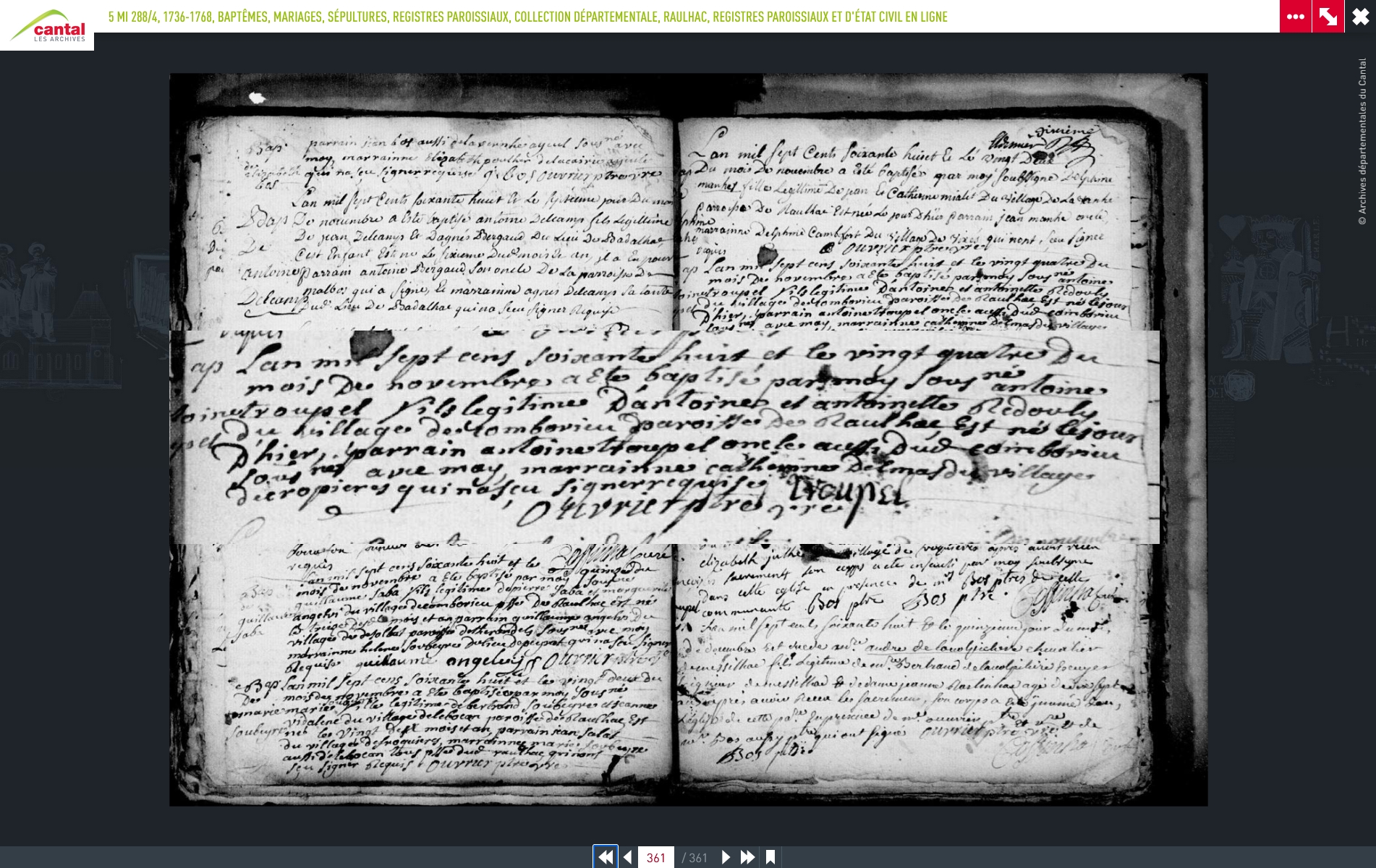
Task: Open the three-dots more options menu
Action: coord(1295,16)
